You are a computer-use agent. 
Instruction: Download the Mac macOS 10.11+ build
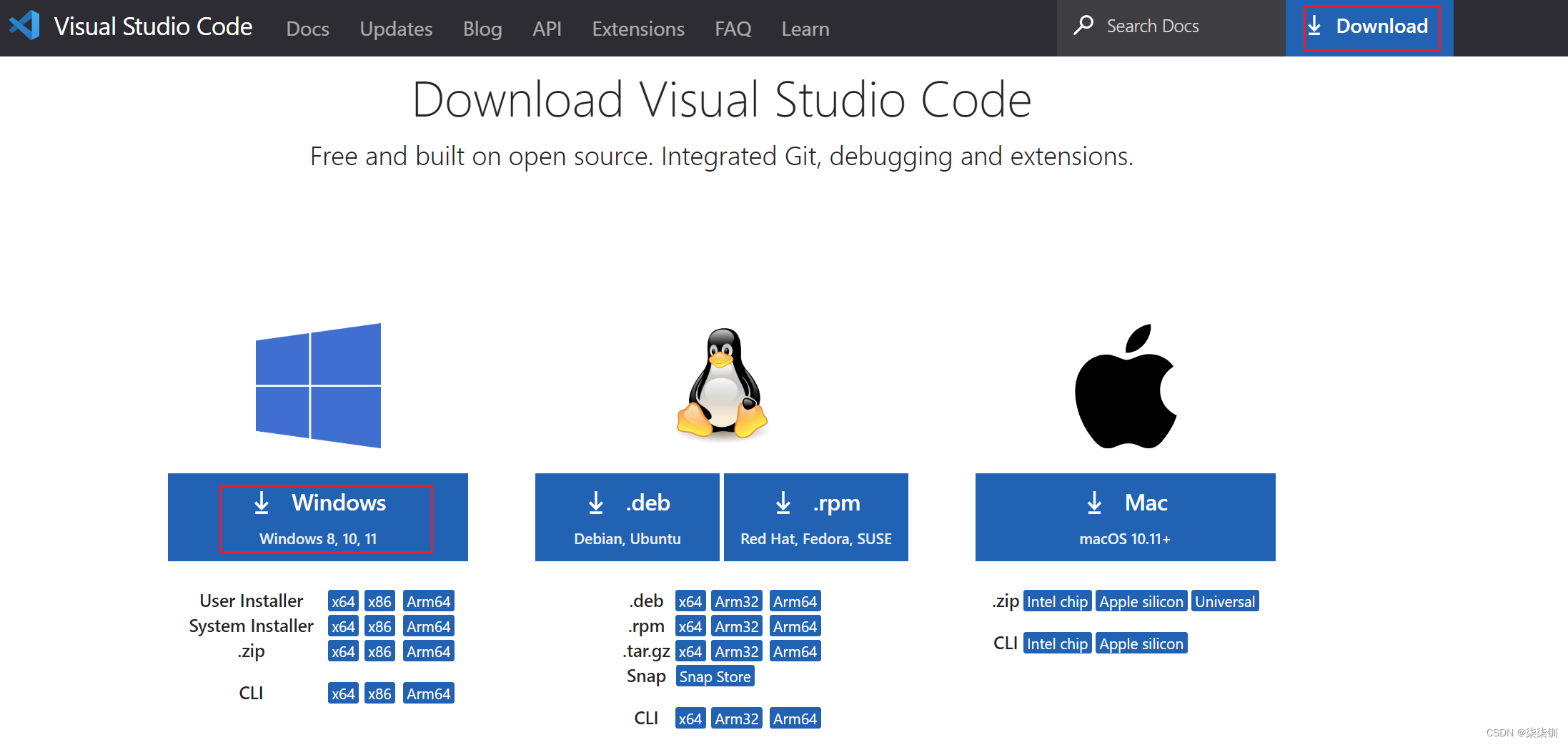coord(1126,517)
